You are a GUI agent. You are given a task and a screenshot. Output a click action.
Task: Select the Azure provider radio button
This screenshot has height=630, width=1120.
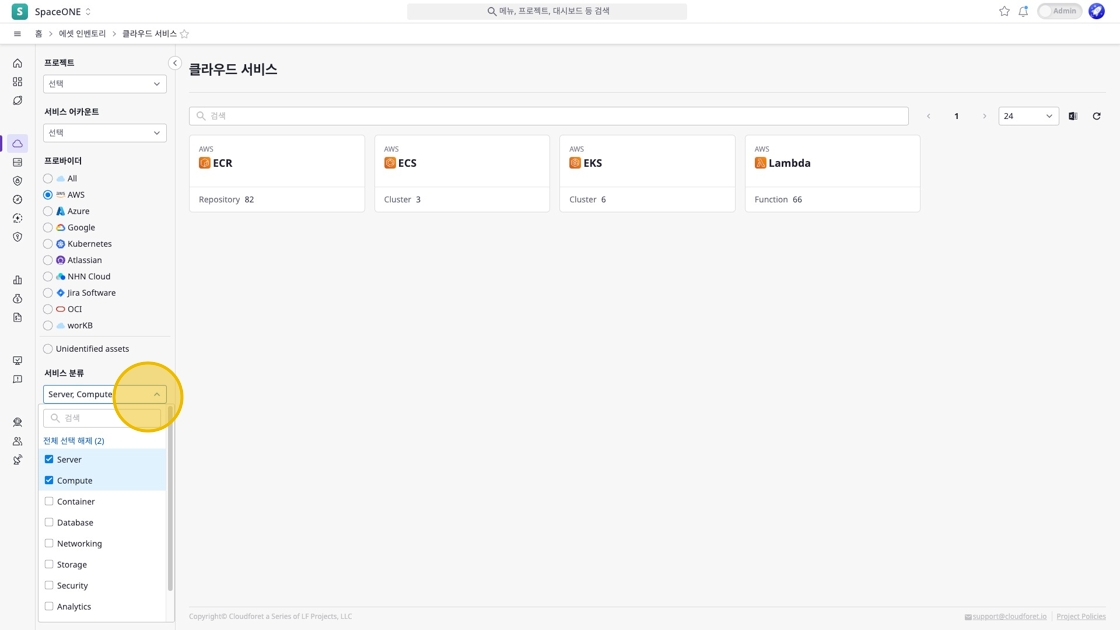(x=48, y=211)
